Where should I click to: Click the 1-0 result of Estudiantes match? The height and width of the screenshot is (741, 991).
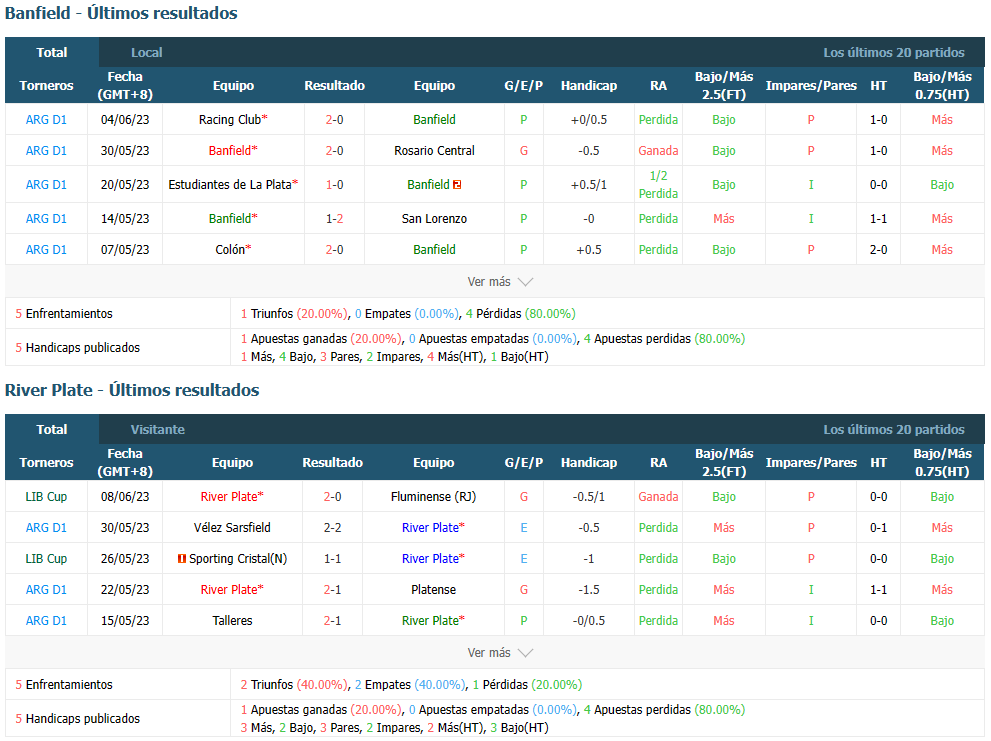(x=334, y=185)
